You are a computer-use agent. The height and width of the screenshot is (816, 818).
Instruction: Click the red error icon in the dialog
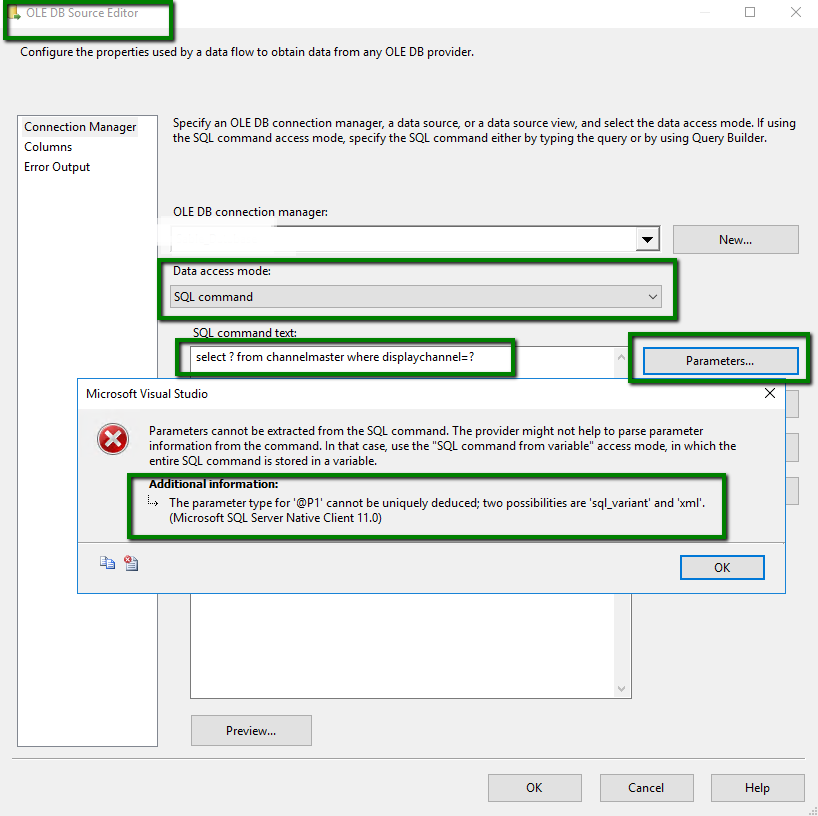click(x=113, y=439)
